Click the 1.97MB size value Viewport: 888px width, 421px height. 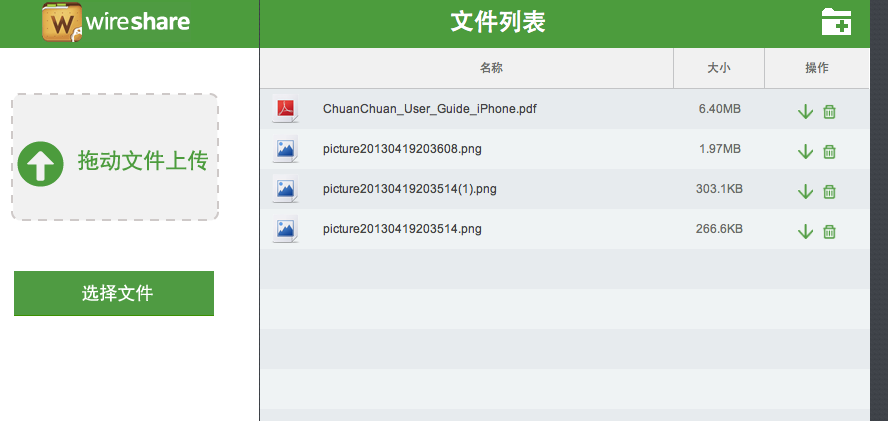pos(720,149)
